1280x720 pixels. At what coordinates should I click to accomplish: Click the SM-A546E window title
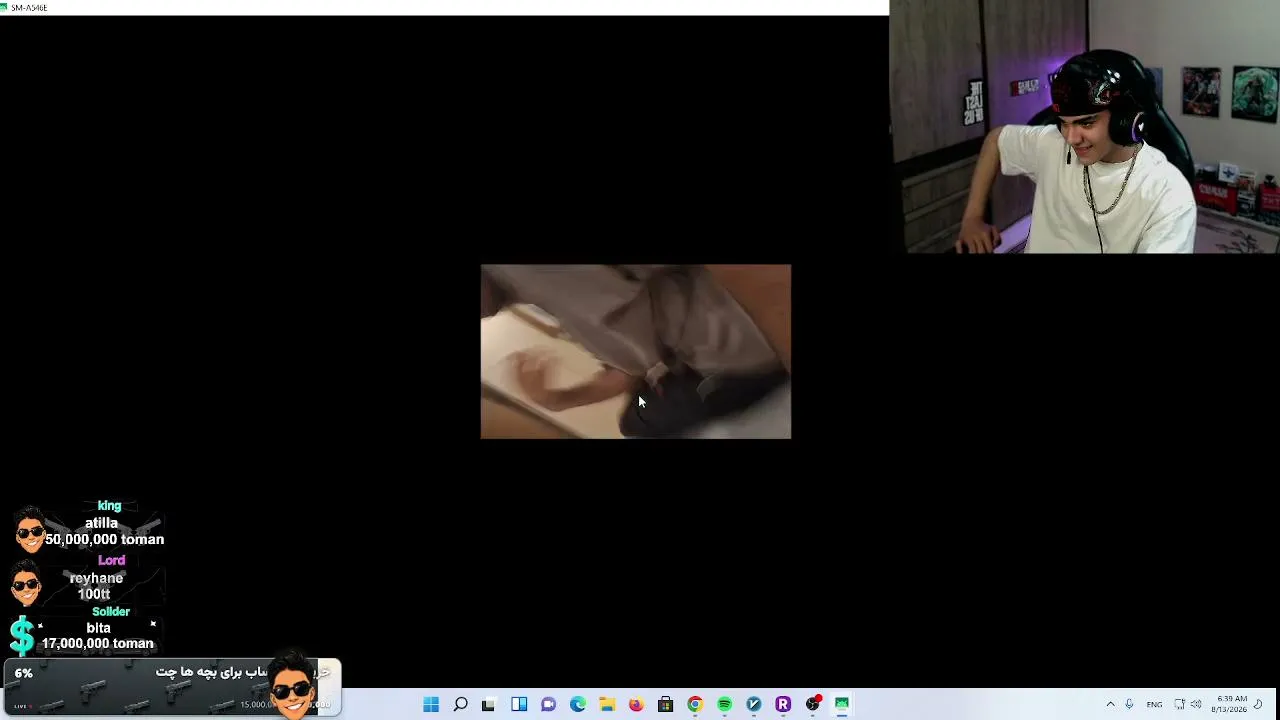point(30,7)
